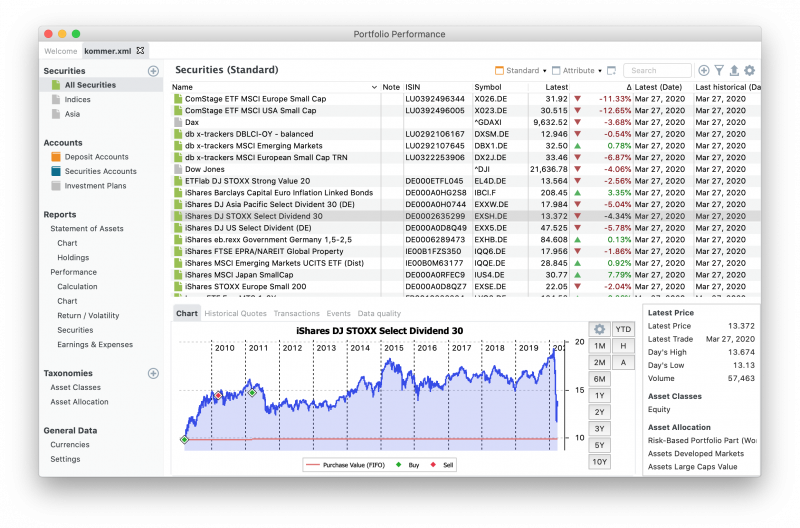Click the Deposit Accounts orange icon
Image resolution: width=800 pixels, height=528 pixels.
(56, 157)
